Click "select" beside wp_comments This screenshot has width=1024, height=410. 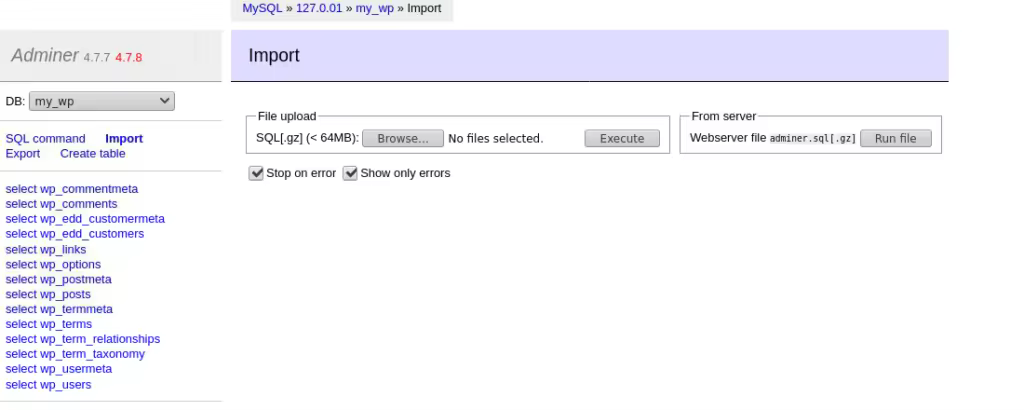click(x=21, y=204)
